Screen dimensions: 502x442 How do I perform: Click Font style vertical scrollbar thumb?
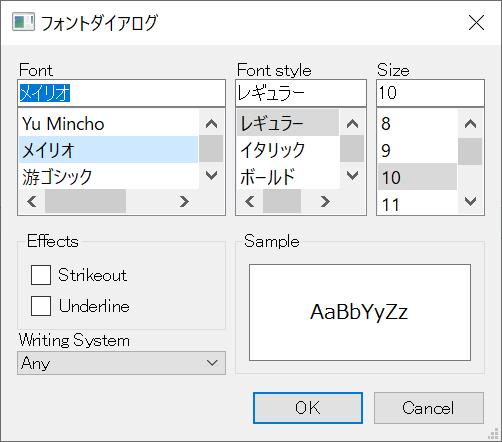(x=352, y=149)
